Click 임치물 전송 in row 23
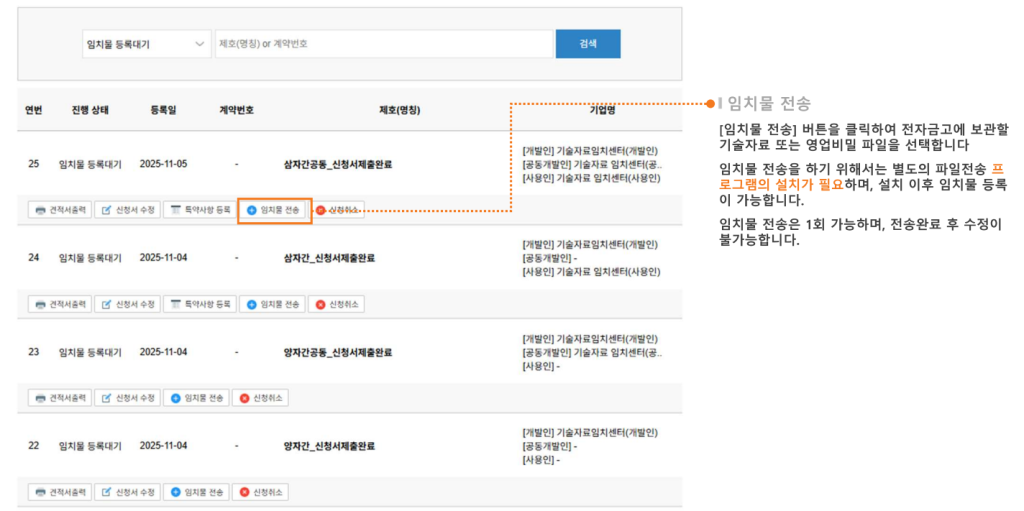The image size is (1024, 511). tap(197, 398)
